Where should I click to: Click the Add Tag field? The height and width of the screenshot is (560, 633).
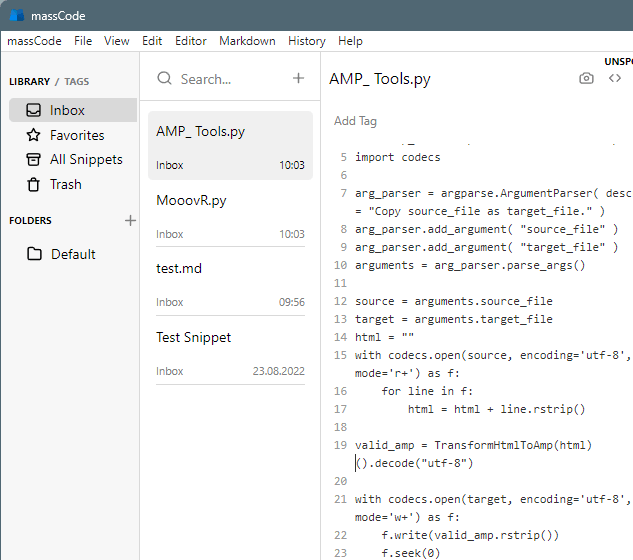[355, 121]
